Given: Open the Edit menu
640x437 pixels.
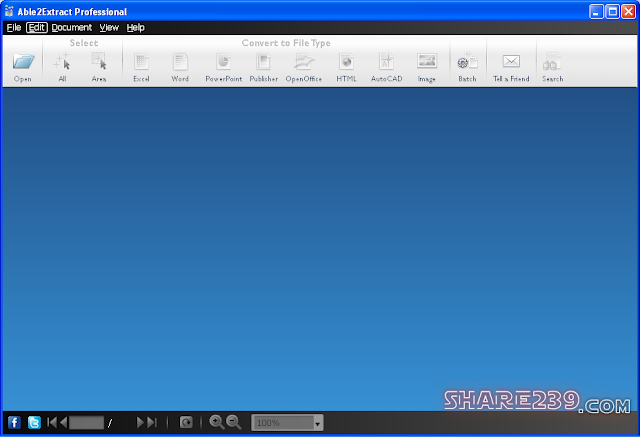Looking at the screenshot, I should pyautogui.click(x=37, y=27).
